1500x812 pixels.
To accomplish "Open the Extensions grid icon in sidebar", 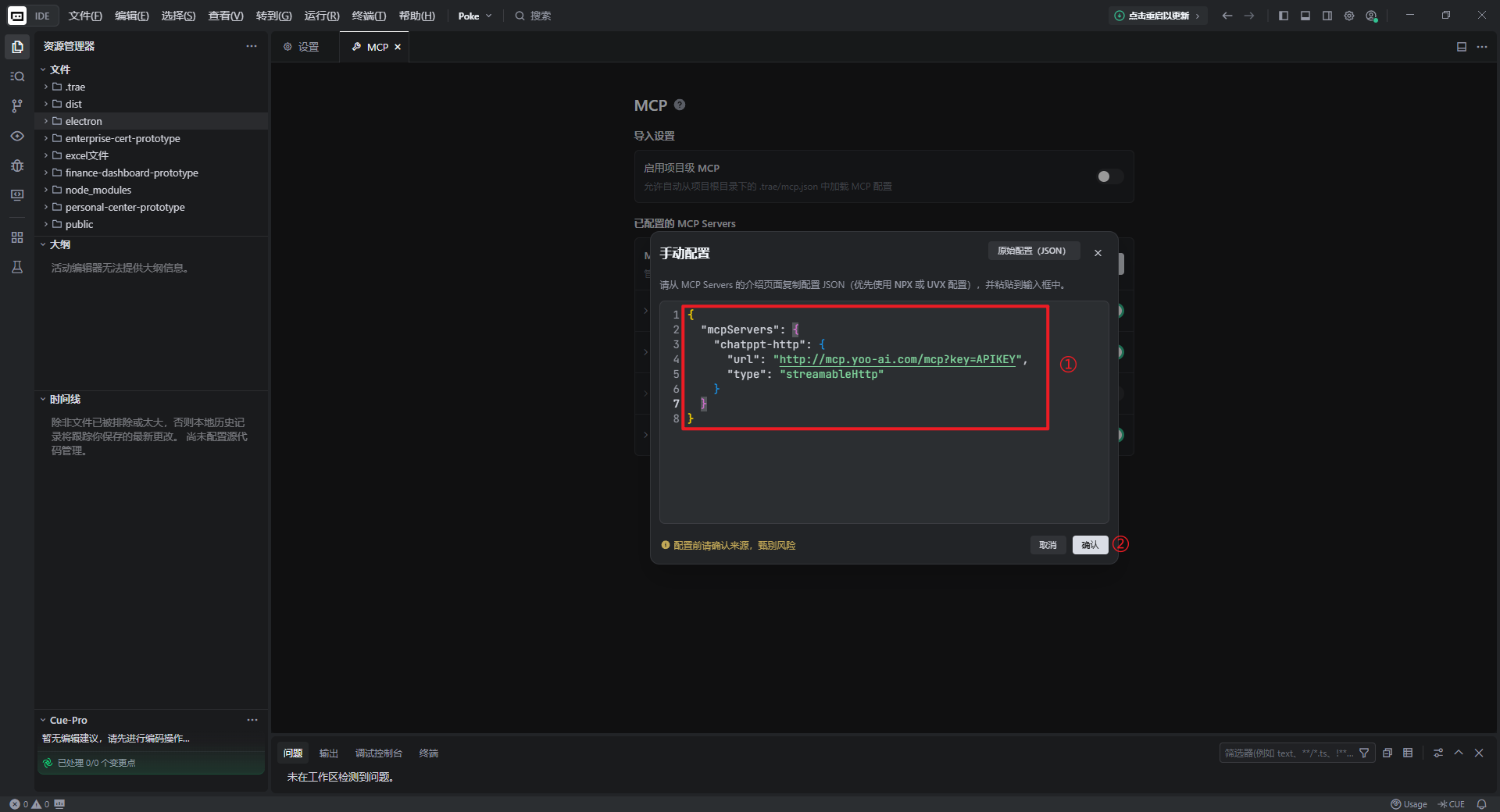I will click(17, 237).
